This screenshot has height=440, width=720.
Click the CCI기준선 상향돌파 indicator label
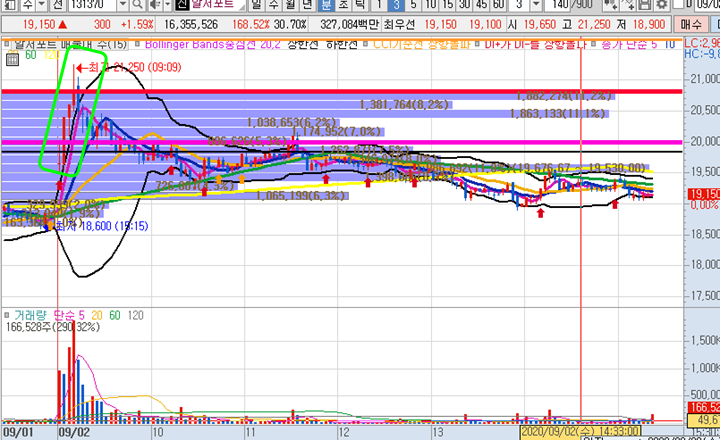[421, 44]
